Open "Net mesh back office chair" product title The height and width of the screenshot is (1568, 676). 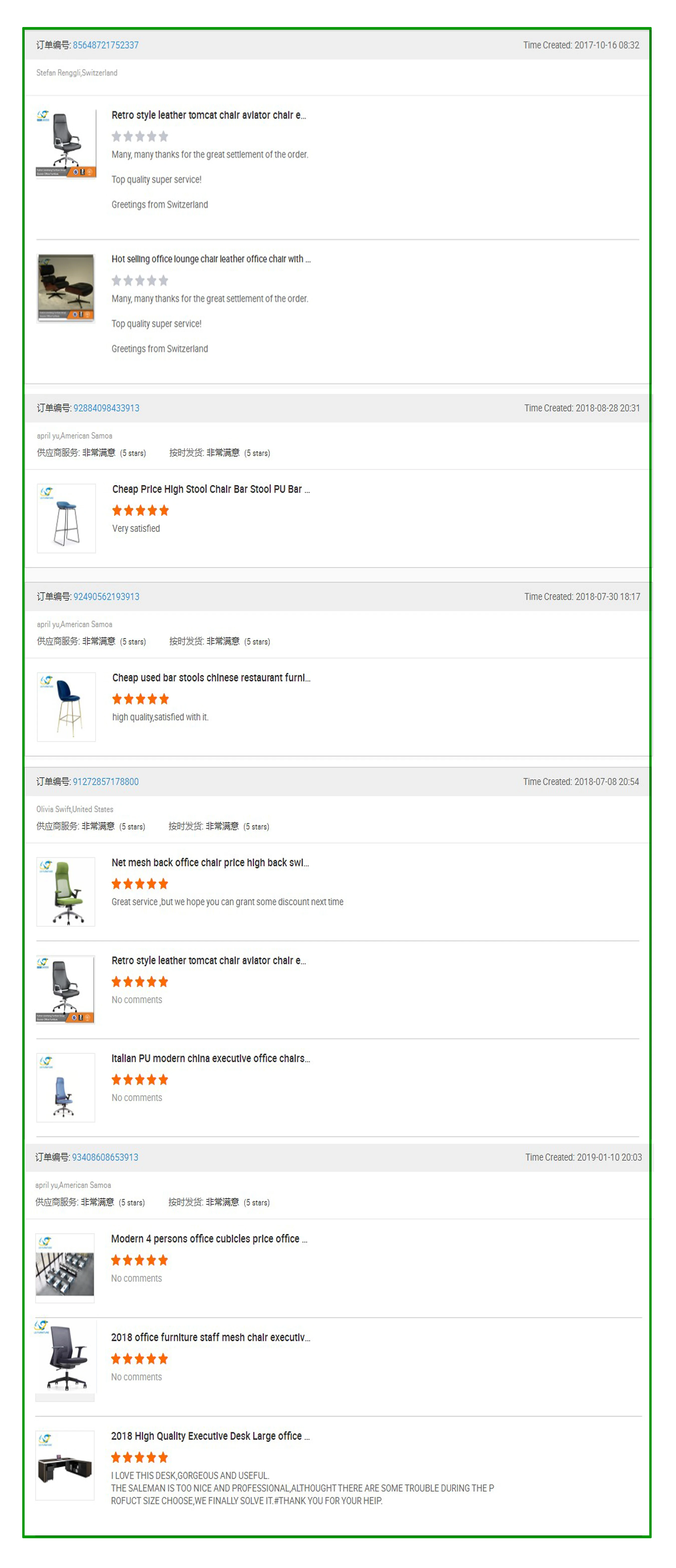pyautogui.click(x=210, y=862)
